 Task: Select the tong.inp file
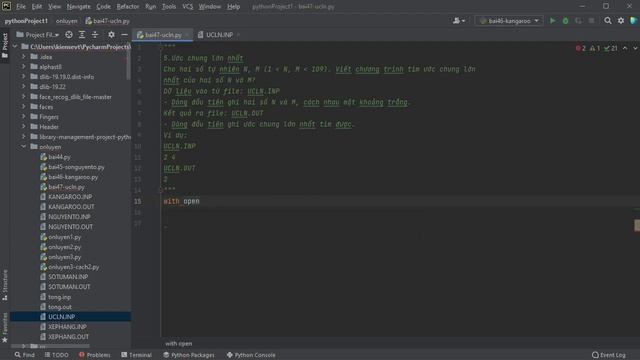click(x=60, y=297)
